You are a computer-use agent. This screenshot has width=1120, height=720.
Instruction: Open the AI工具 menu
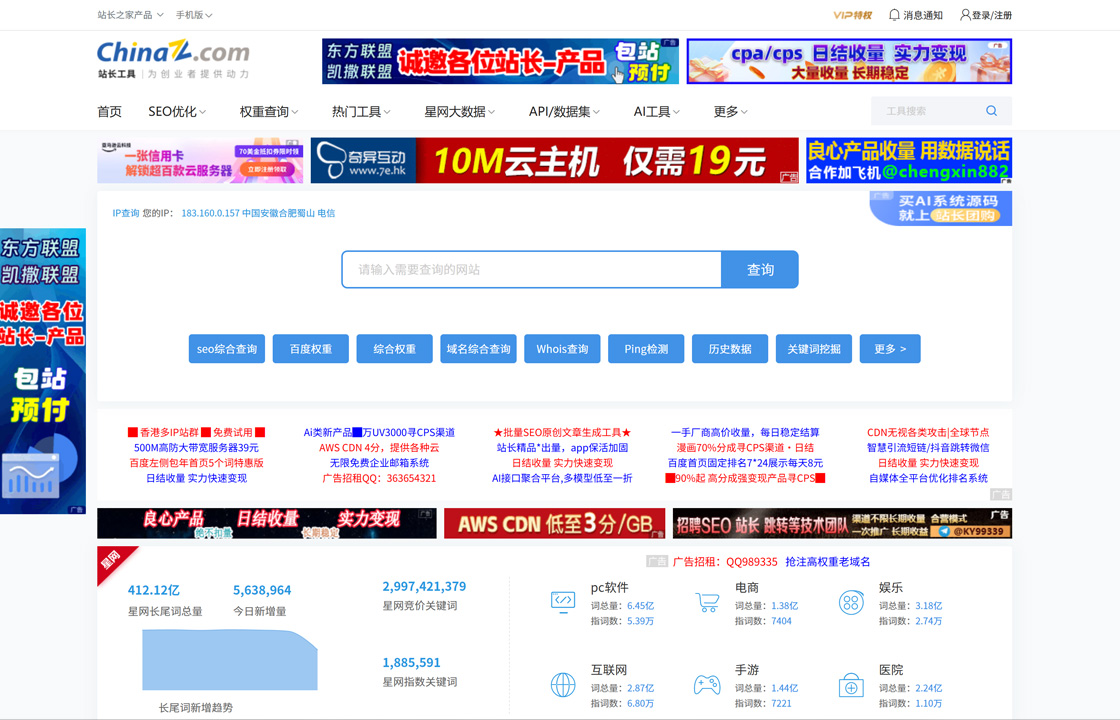click(656, 111)
